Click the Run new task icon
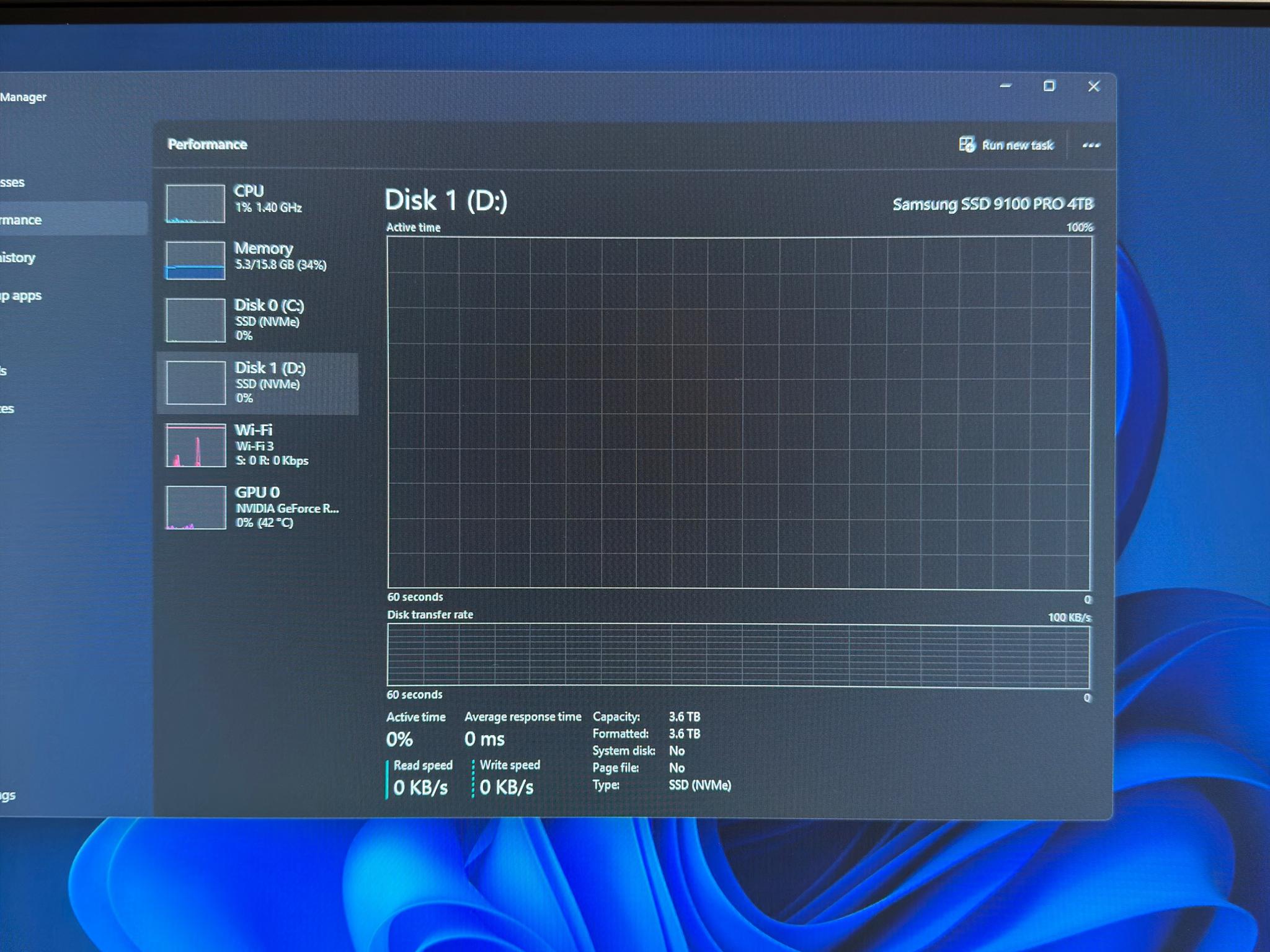 (967, 144)
